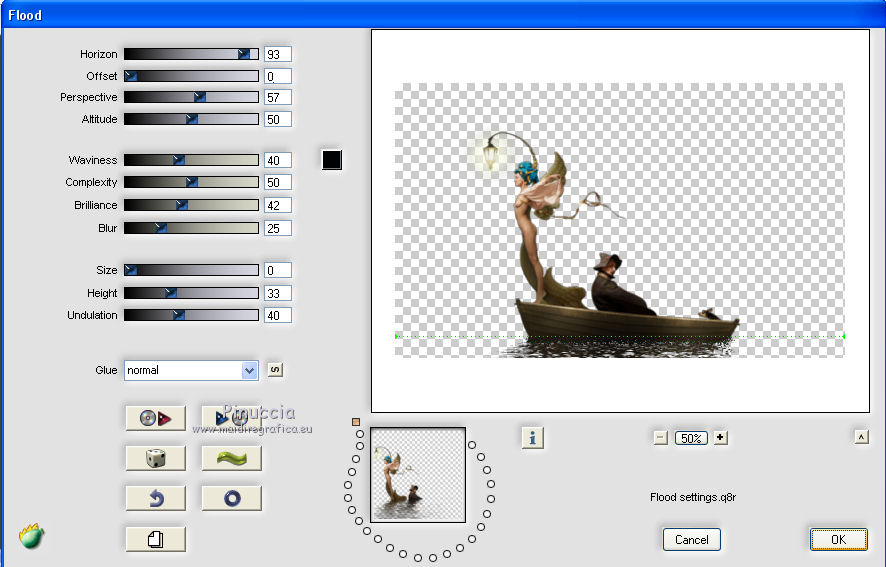Click the OK button
The image size is (886, 567).
(839, 539)
